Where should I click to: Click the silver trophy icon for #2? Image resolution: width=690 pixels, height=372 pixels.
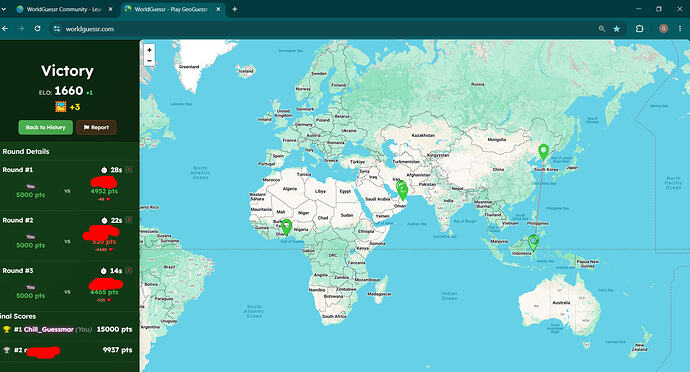pos(7,350)
